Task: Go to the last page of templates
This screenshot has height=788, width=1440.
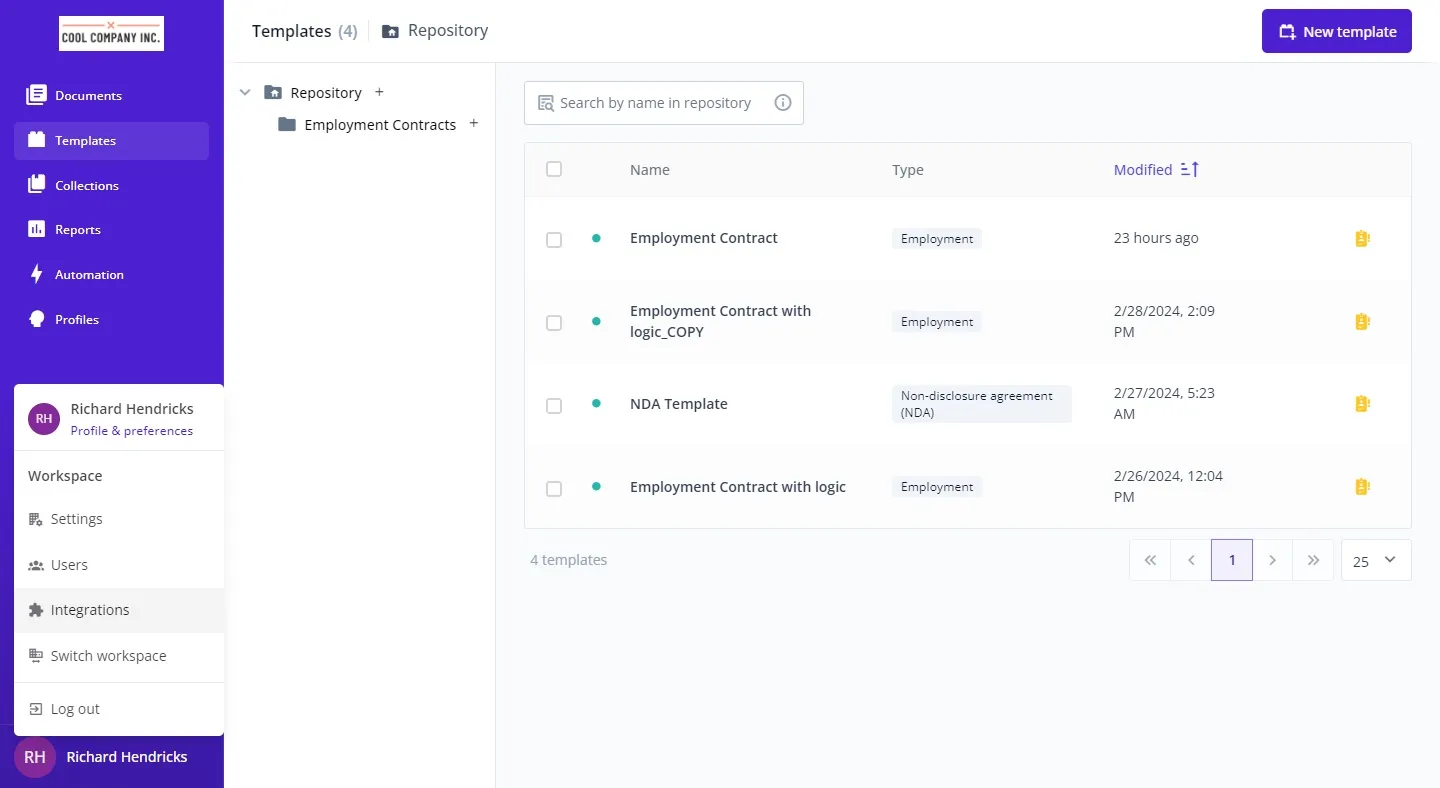Action: click(1313, 560)
